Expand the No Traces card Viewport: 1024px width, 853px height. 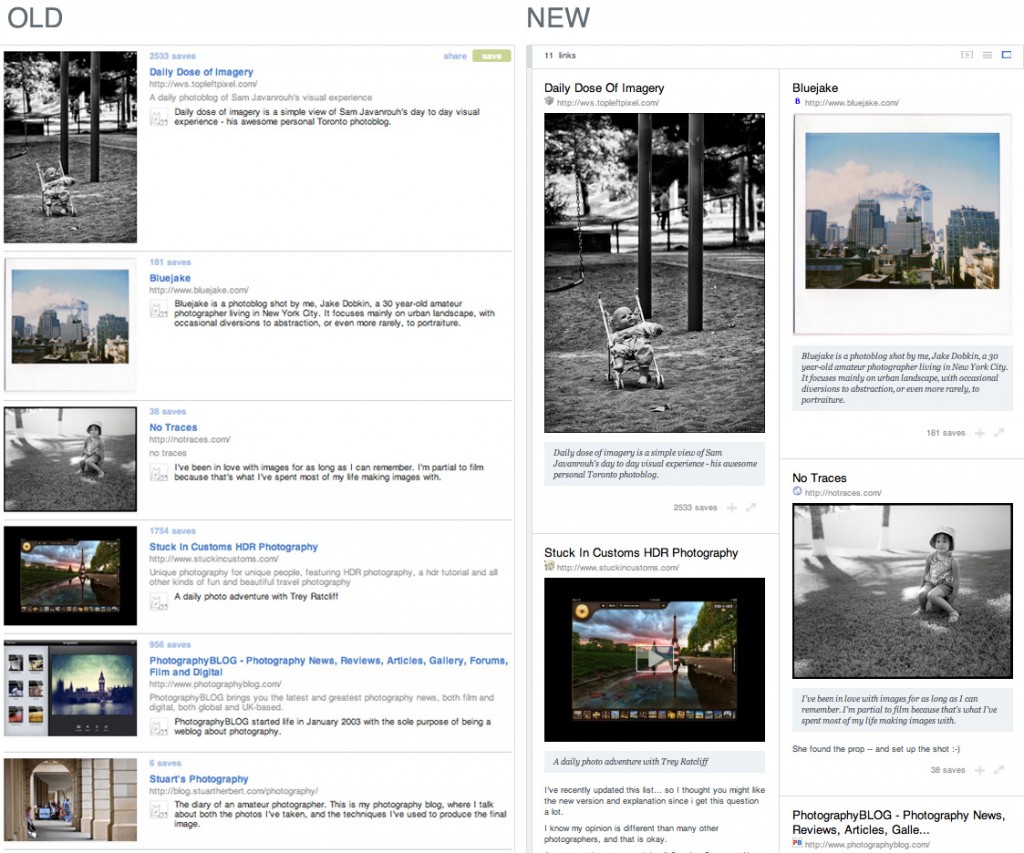tap(999, 770)
